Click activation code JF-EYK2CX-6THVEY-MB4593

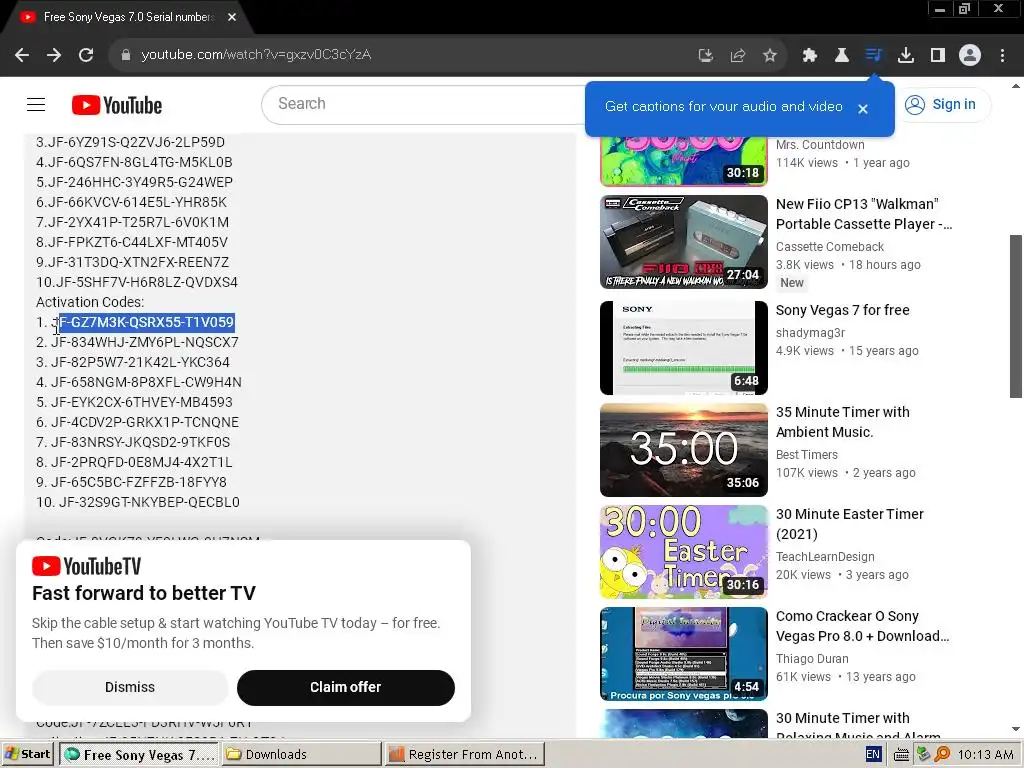[142, 402]
